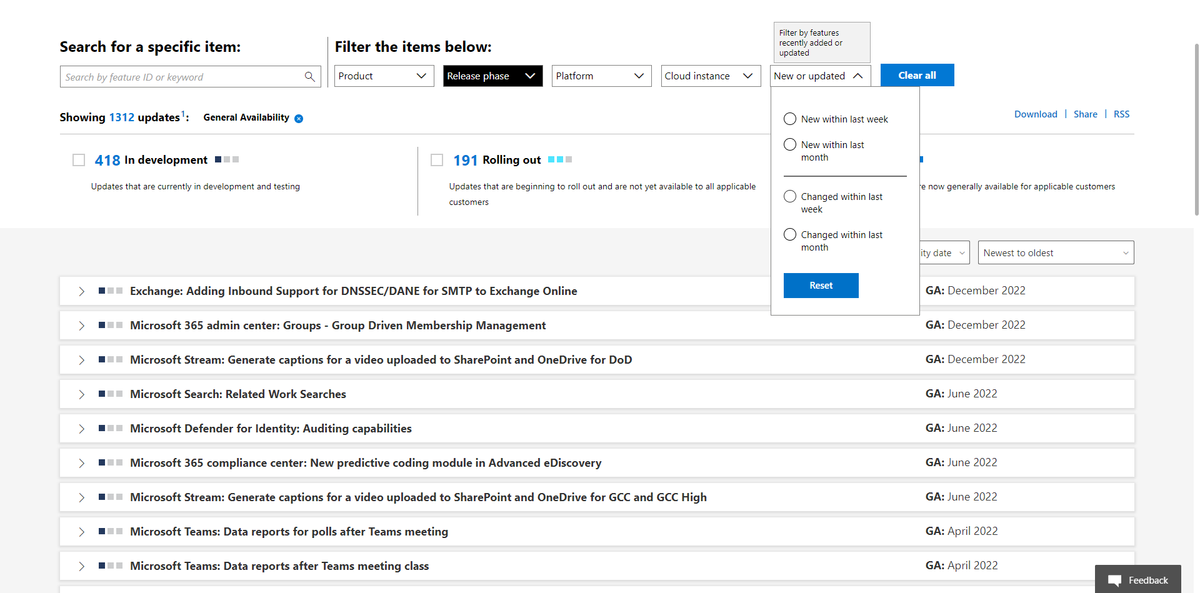Open the Feedback button
Image resolution: width=1200 pixels, height=593 pixels.
pos(1137,580)
